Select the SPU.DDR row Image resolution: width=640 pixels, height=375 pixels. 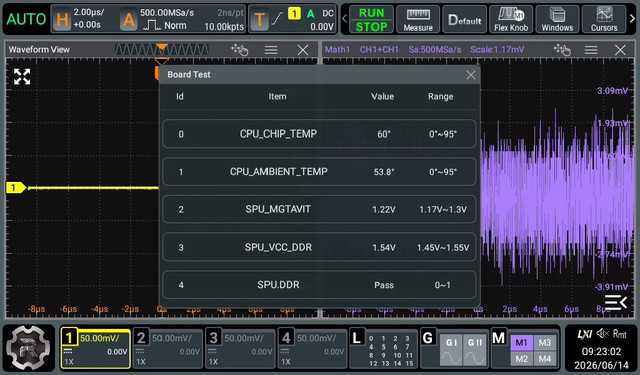(x=319, y=285)
